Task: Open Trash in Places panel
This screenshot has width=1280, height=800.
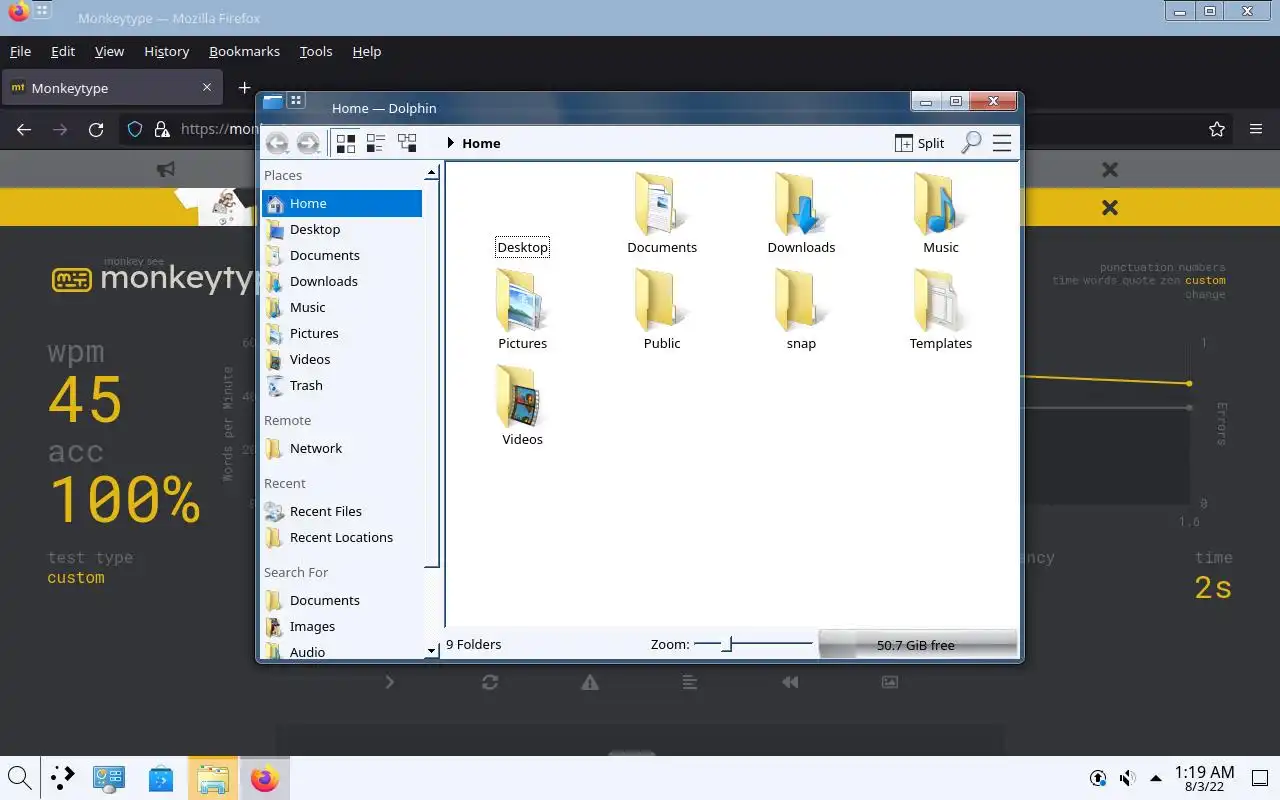Action: pos(342,385)
